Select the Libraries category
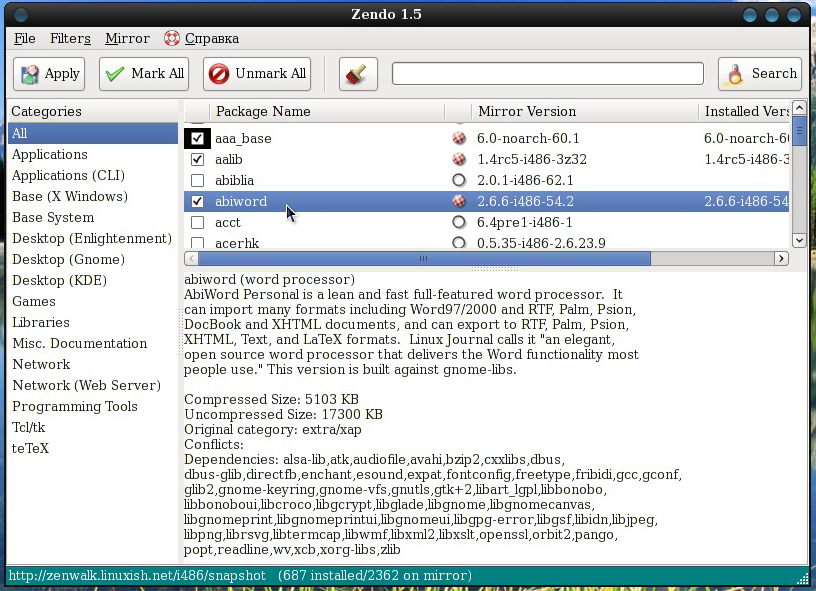This screenshot has height=591, width=816. [93, 323]
